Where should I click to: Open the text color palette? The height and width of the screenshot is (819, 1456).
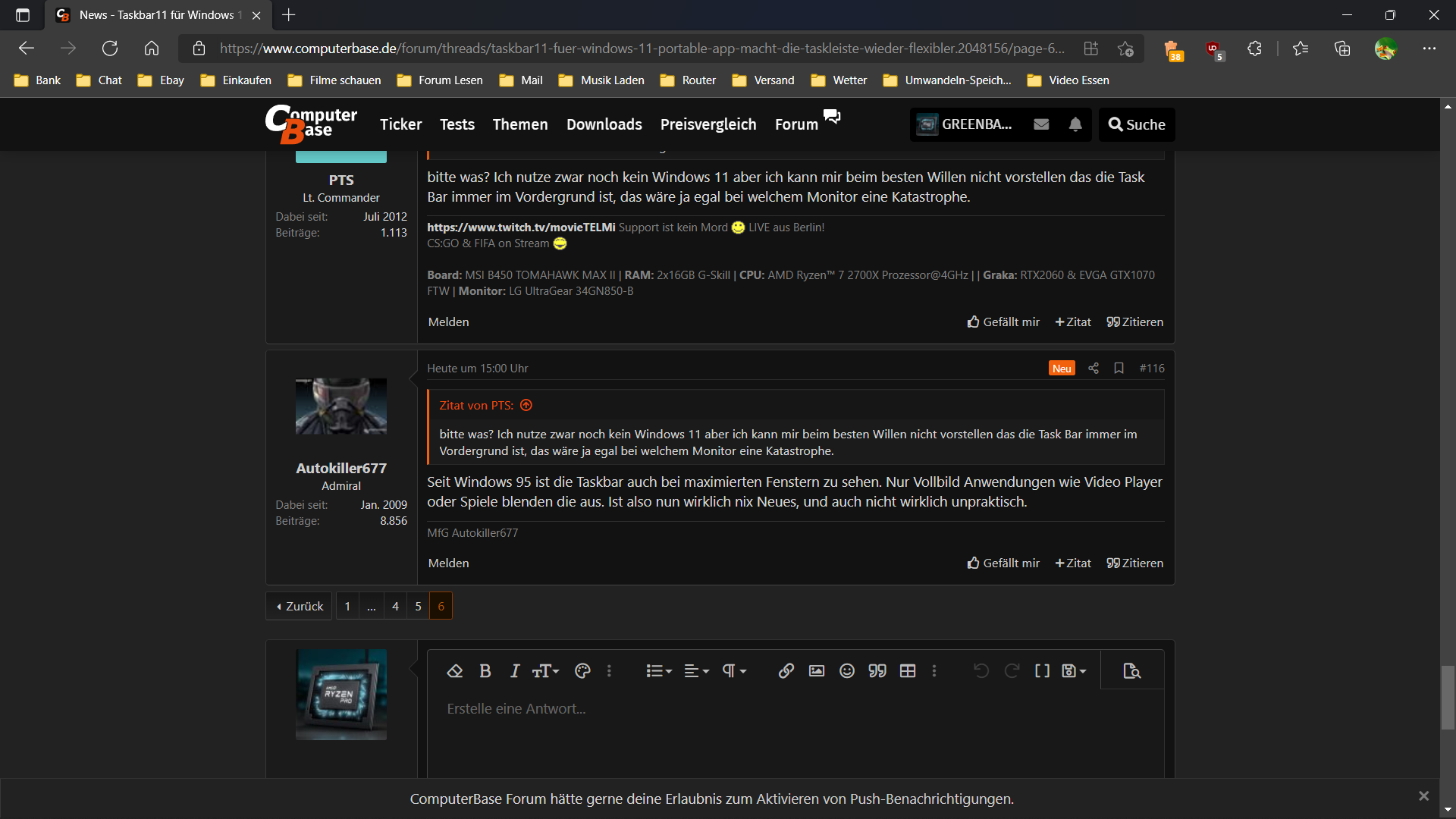point(582,671)
